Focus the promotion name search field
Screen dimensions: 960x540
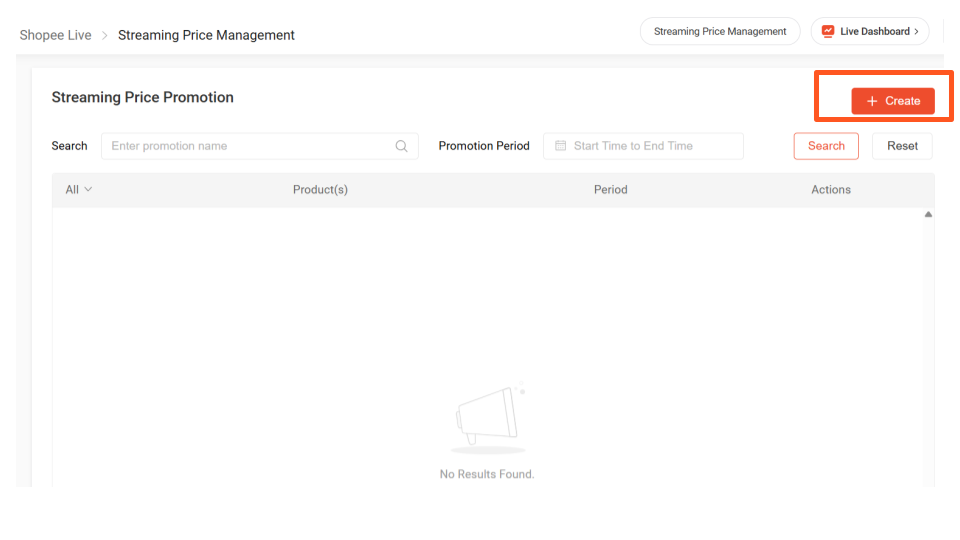[x=260, y=146]
